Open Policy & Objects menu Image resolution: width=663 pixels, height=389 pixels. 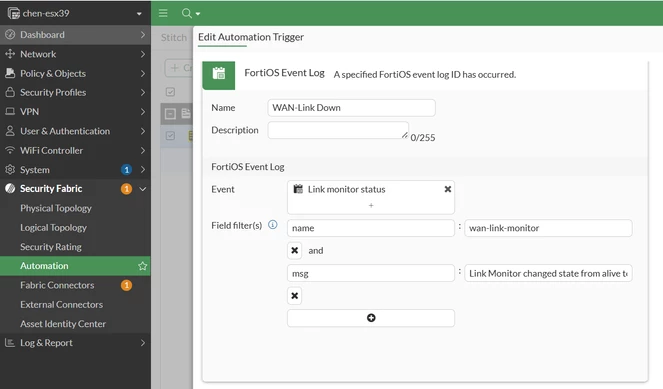tap(75, 73)
